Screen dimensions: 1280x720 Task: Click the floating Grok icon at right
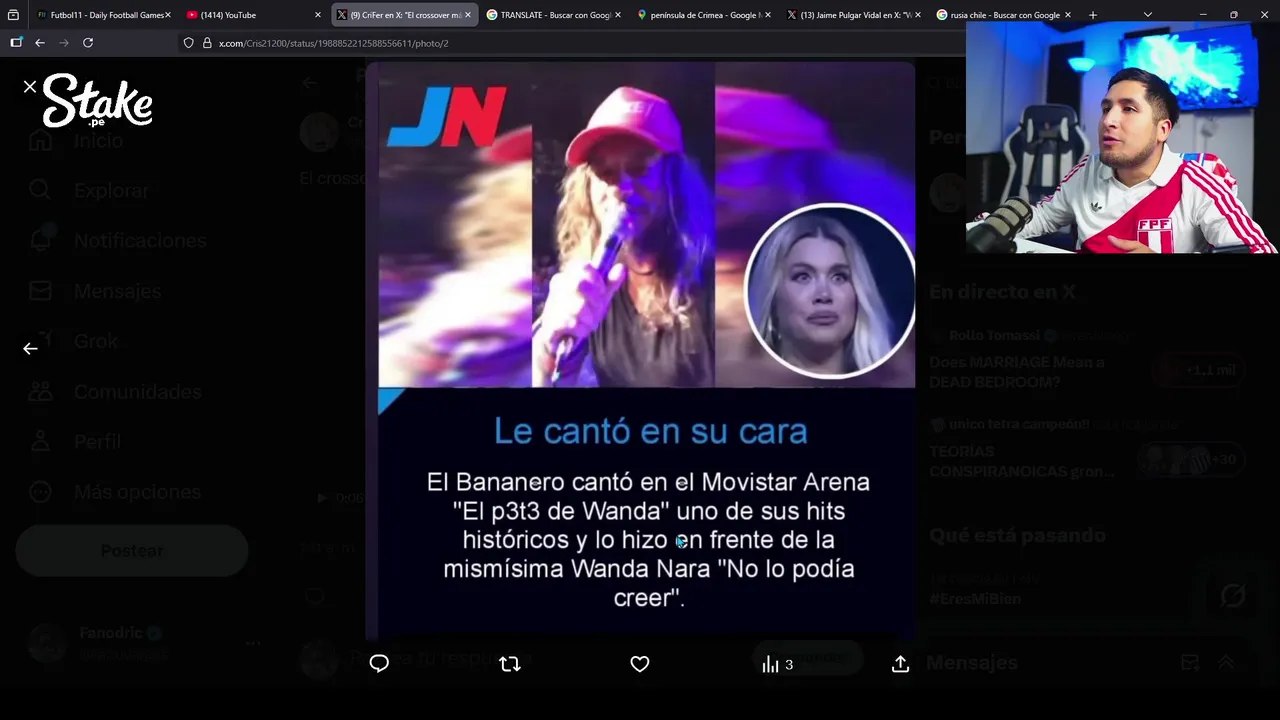[1233, 596]
